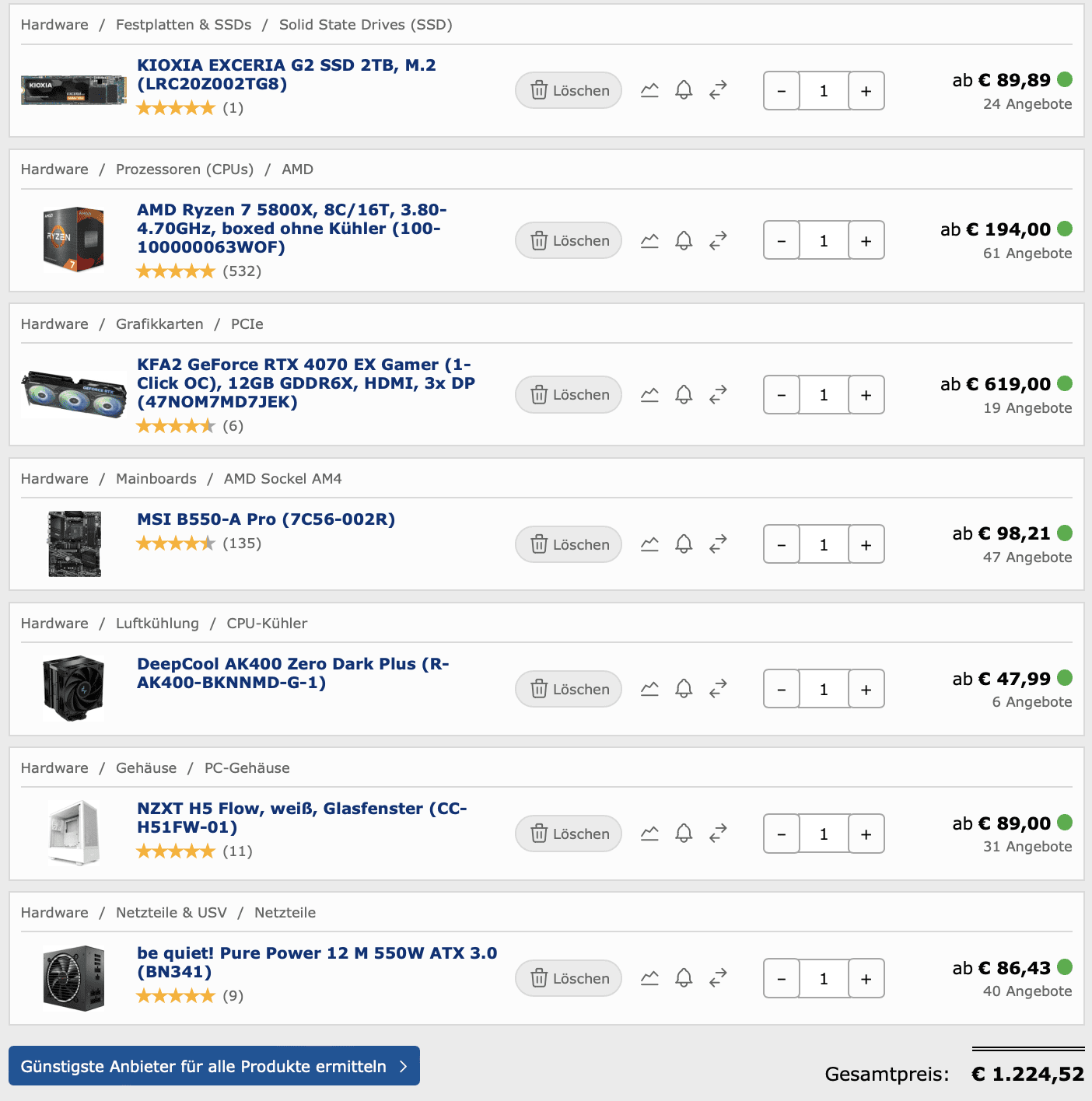This screenshot has height=1101, width=1092.
Task: Set price alert bell for AMD Ryzen 7 5800X
Action: pos(684,240)
